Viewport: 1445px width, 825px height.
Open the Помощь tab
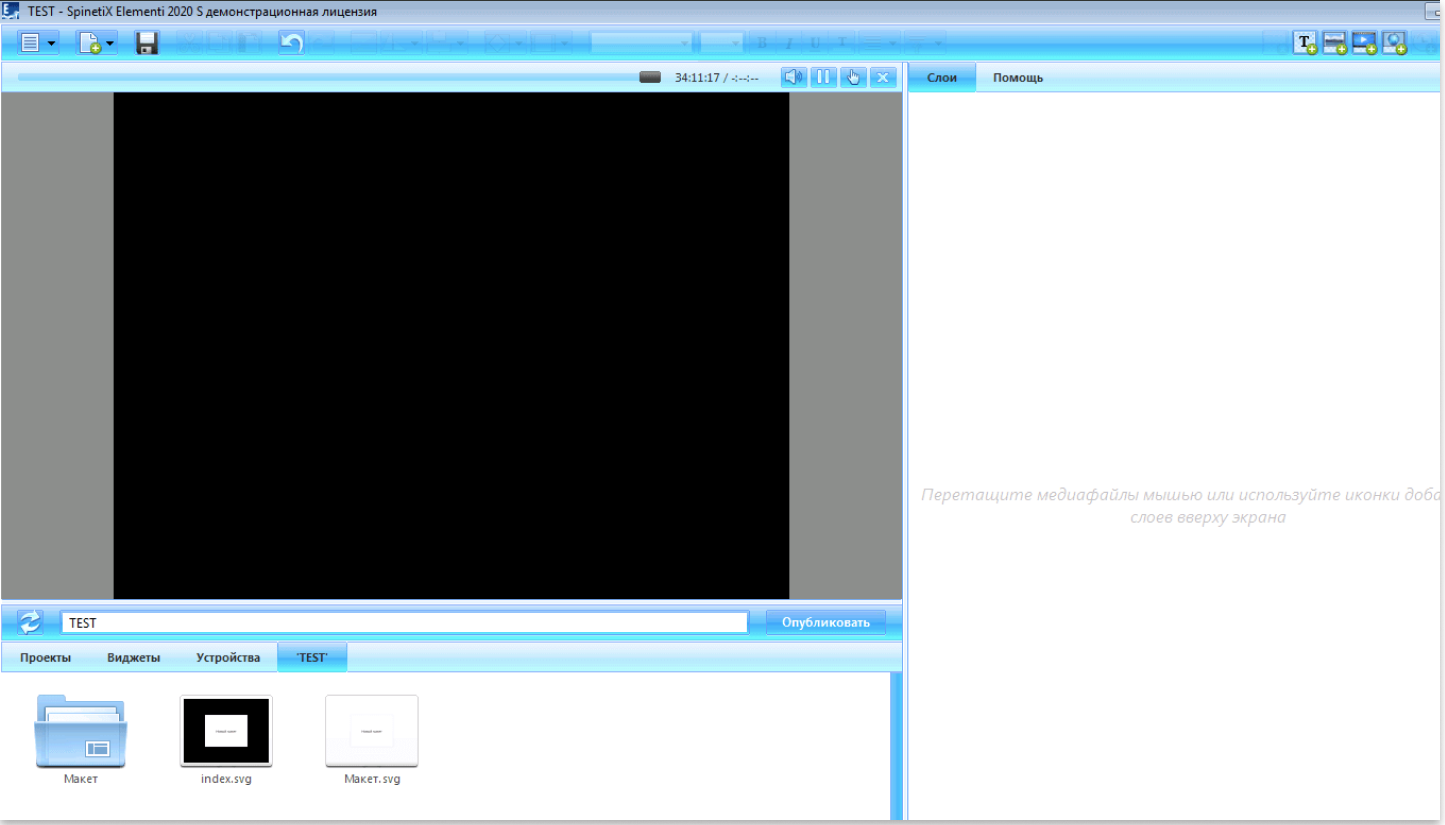point(1018,77)
